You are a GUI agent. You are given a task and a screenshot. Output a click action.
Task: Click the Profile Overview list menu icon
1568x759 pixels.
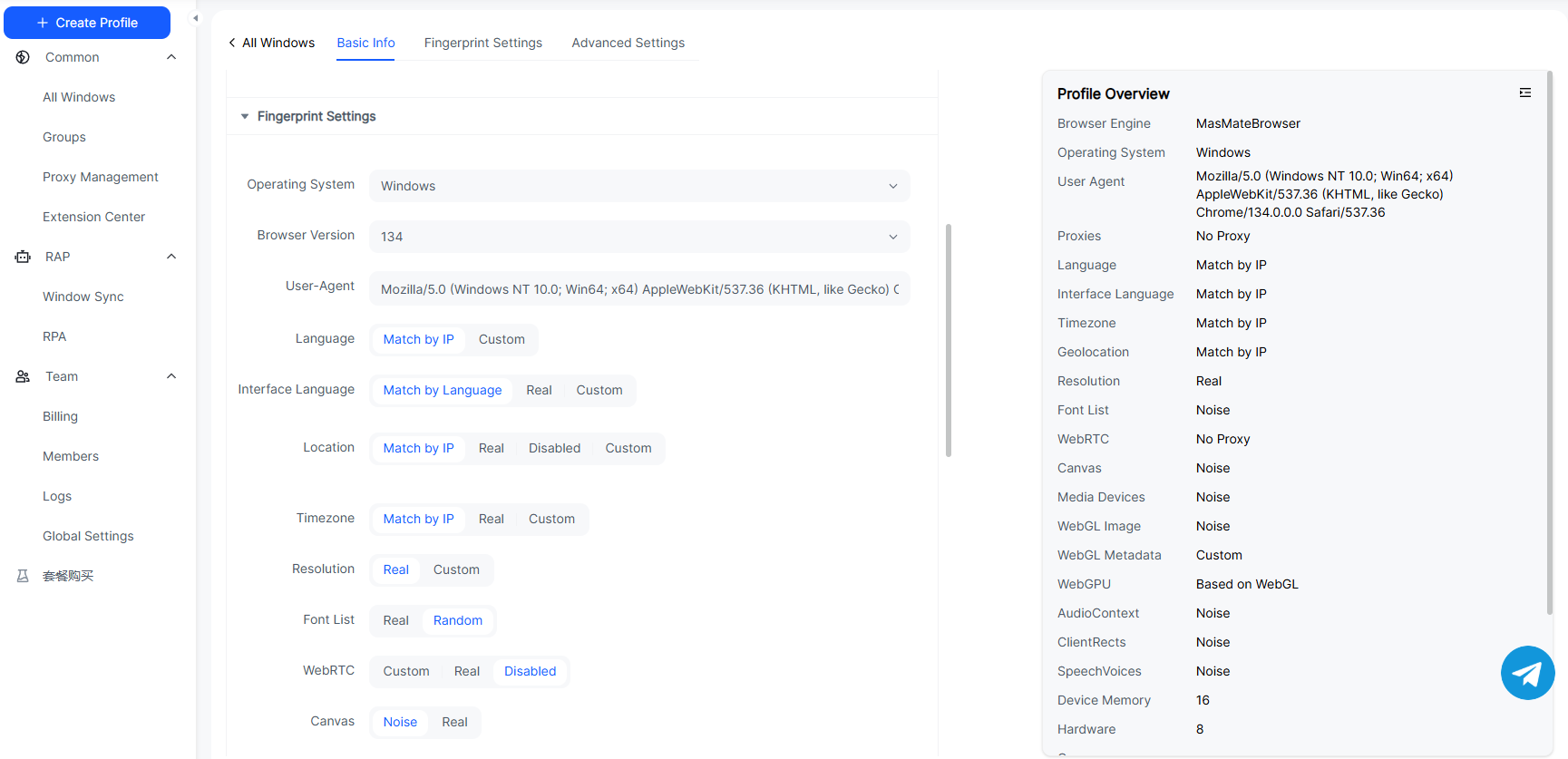click(1524, 92)
